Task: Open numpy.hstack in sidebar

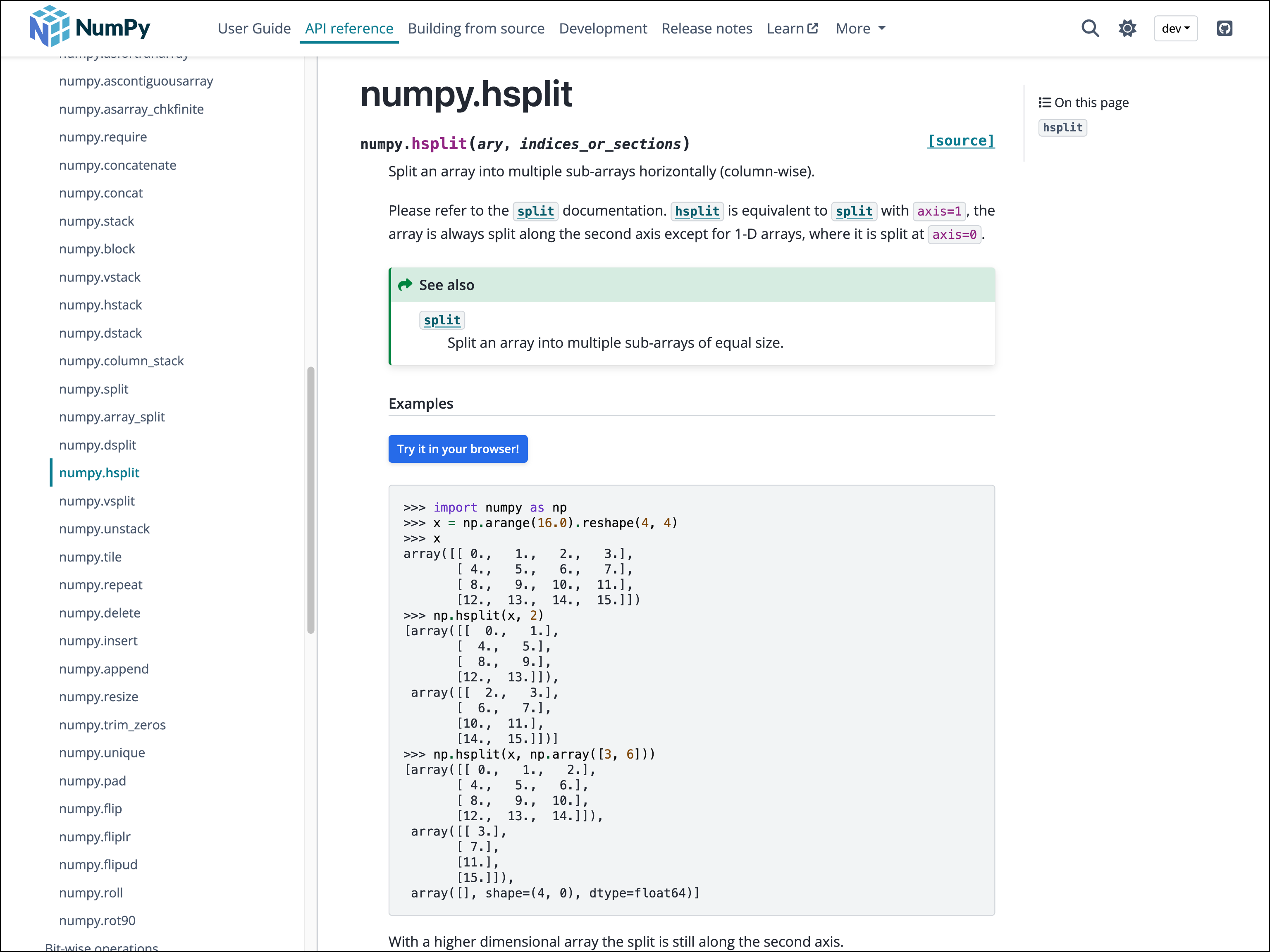Action: [x=100, y=305]
